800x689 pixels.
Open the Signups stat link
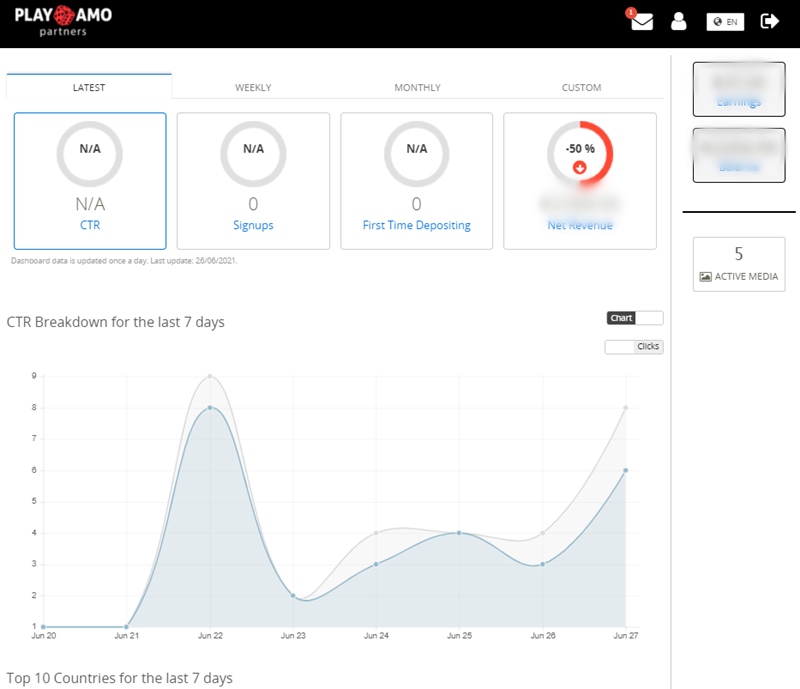pyautogui.click(x=253, y=226)
